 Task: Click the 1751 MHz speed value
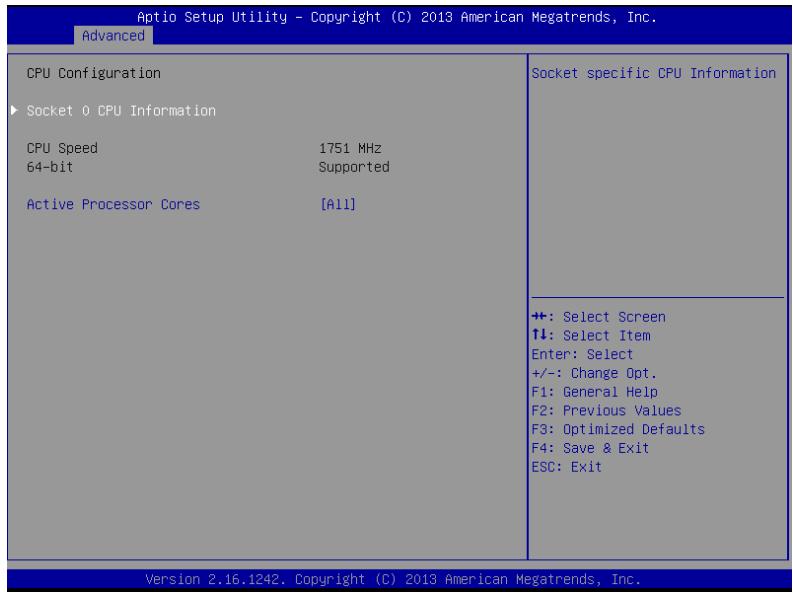(350, 148)
